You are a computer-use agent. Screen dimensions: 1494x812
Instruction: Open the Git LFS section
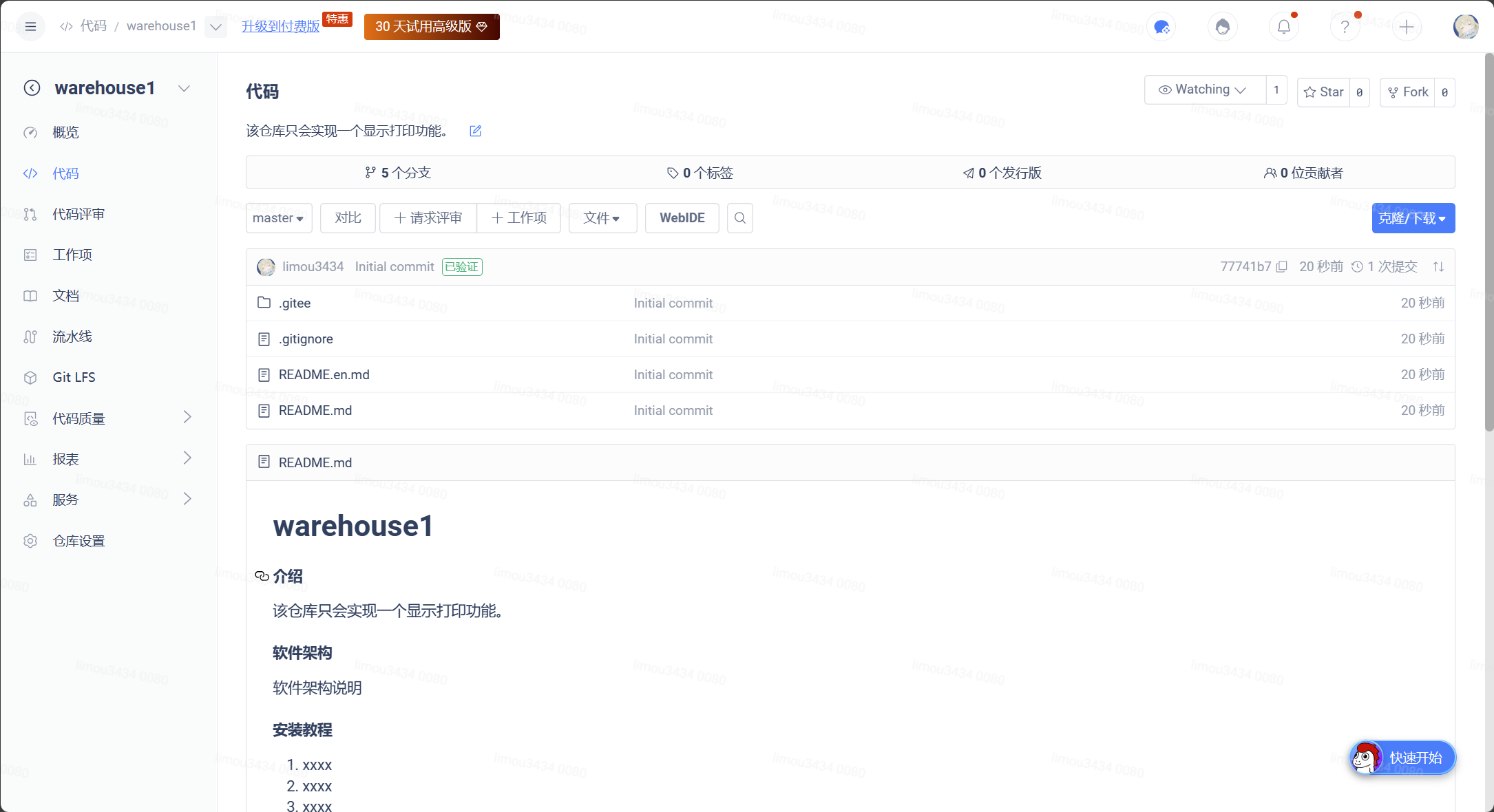pyautogui.click(x=74, y=377)
